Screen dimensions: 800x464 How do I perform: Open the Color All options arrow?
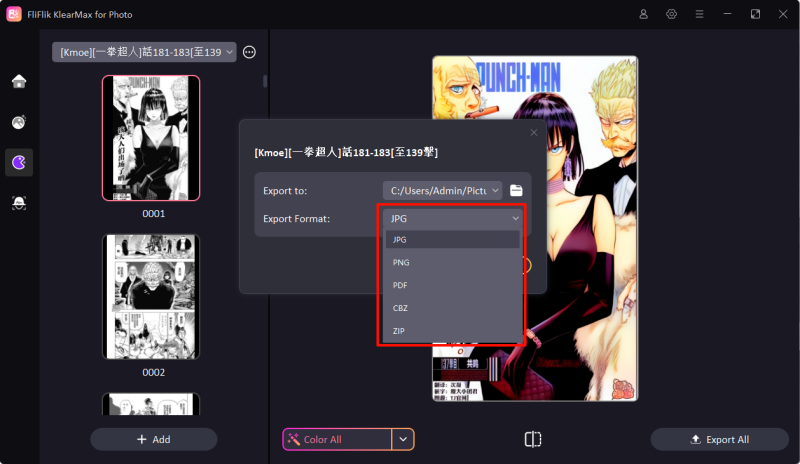(403, 439)
